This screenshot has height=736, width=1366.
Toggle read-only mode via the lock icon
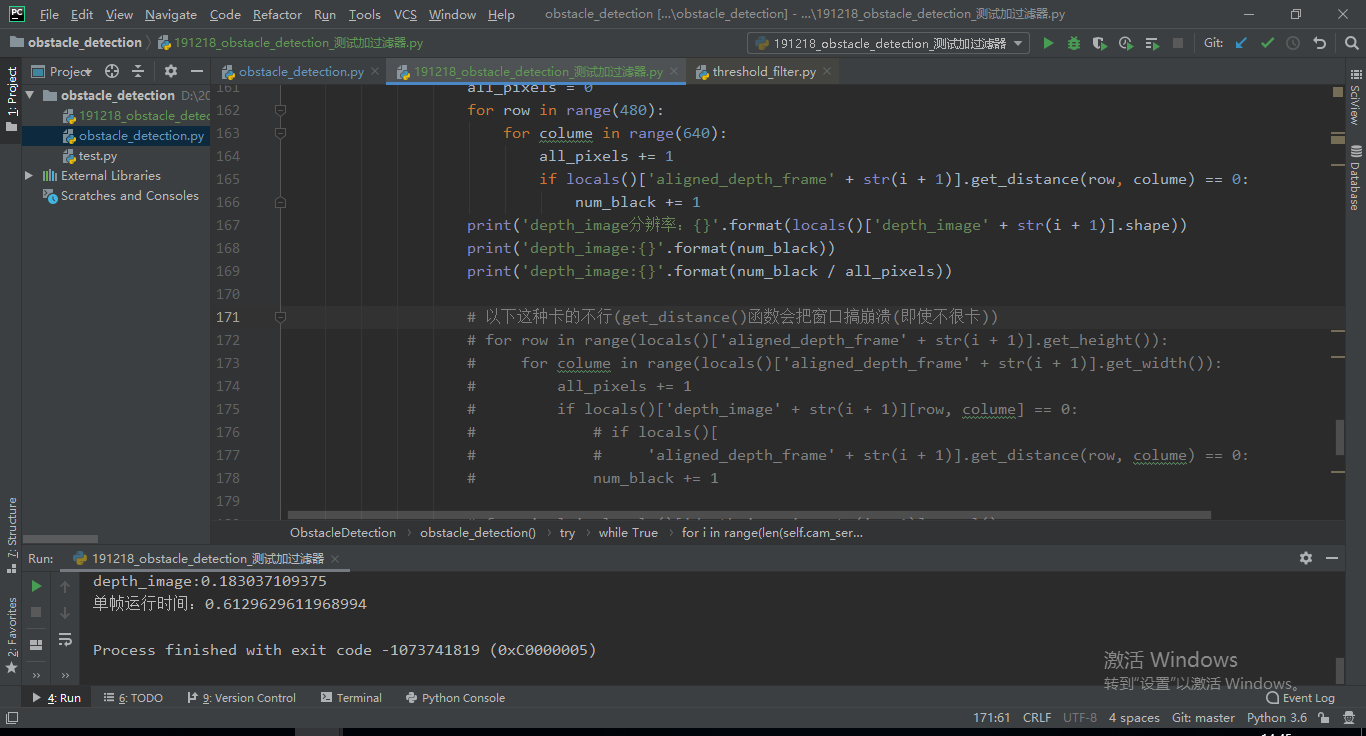[x=1323, y=717]
